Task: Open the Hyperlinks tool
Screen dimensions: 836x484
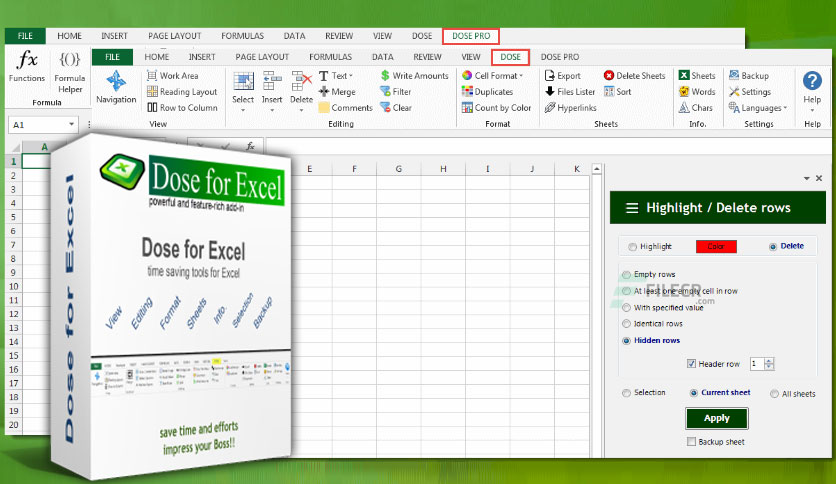Action: (x=550, y=108)
